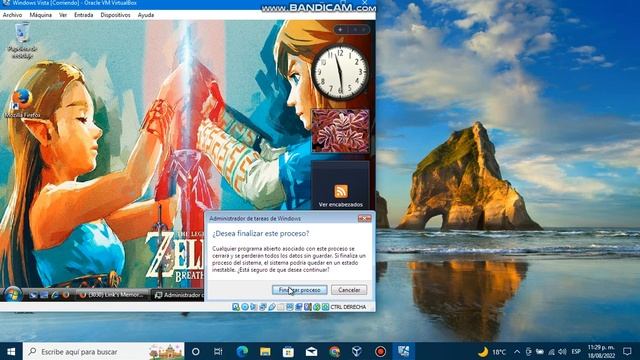Screen dimensions: 640x360
Task: Click the Vista quick launch Firefox icon
Action: [x=66, y=295]
